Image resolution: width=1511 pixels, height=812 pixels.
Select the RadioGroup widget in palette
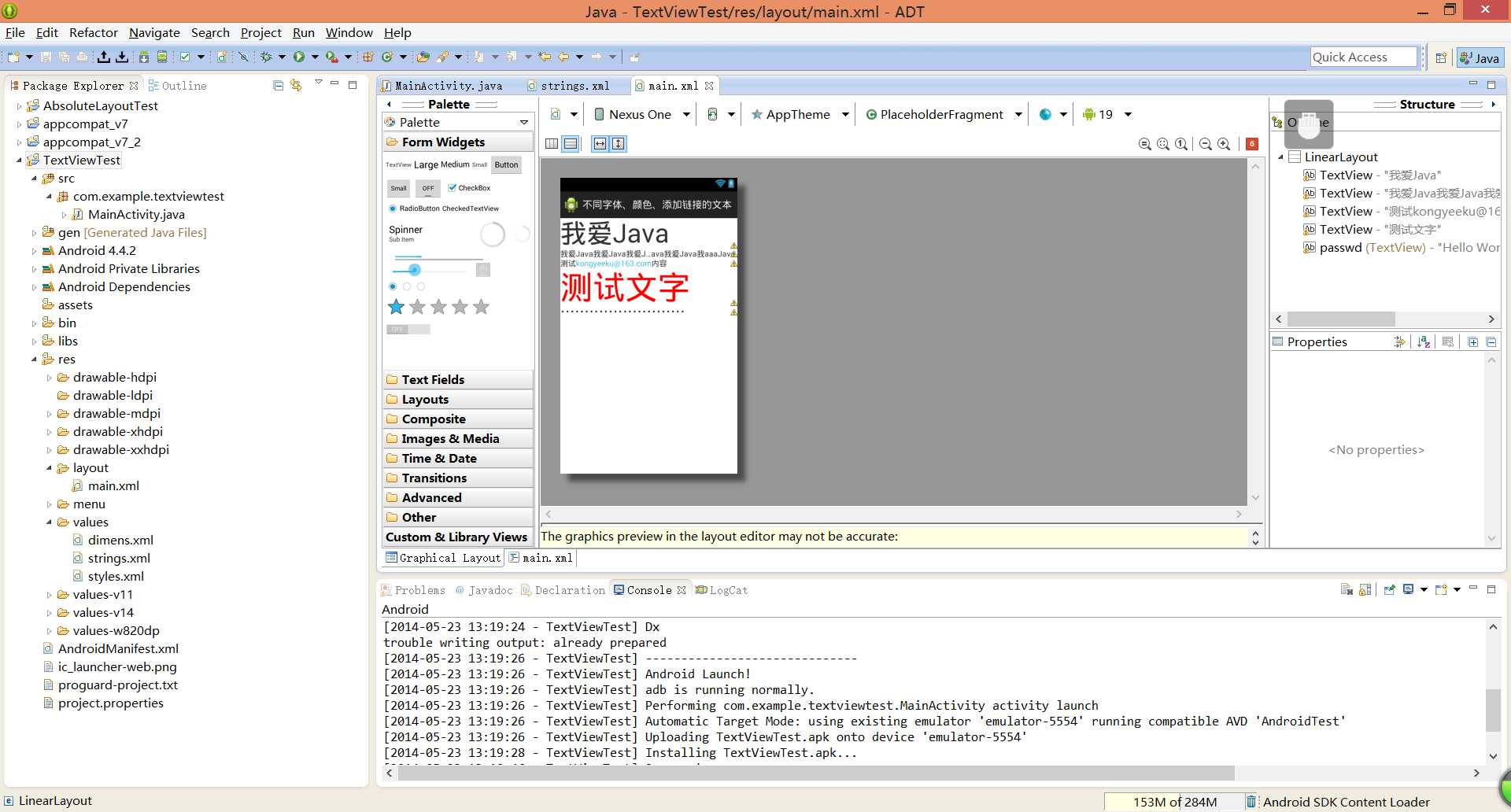point(407,286)
